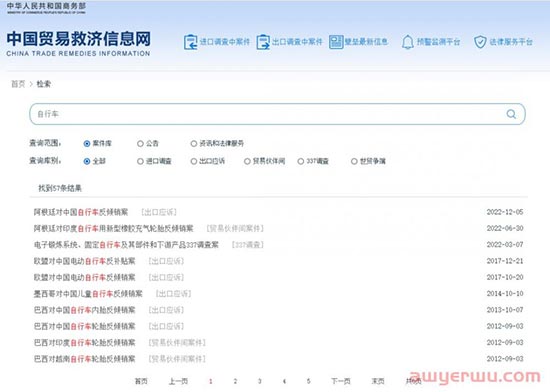Open the 欧盟对中国电动自行车反补贴案 result
The width and height of the screenshot is (550, 392).
coord(85,261)
